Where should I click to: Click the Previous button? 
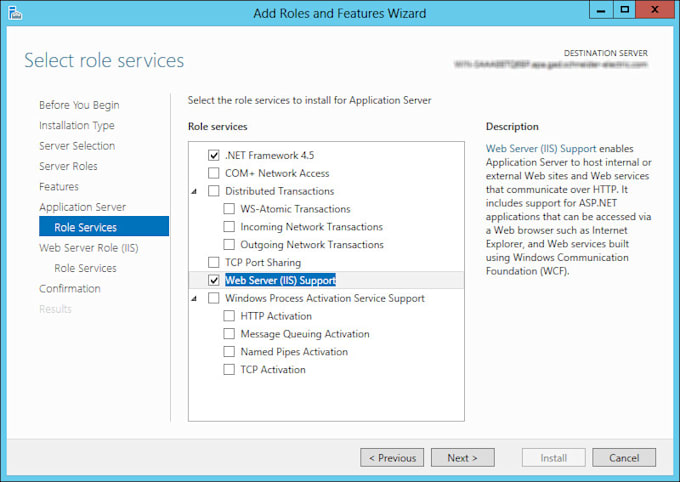point(392,458)
